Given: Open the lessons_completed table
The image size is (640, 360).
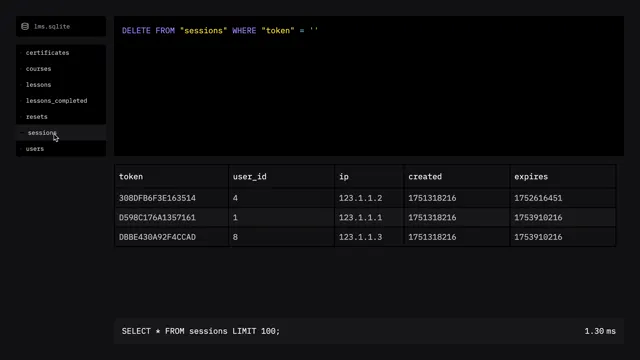Looking at the screenshot, I should point(61,100).
